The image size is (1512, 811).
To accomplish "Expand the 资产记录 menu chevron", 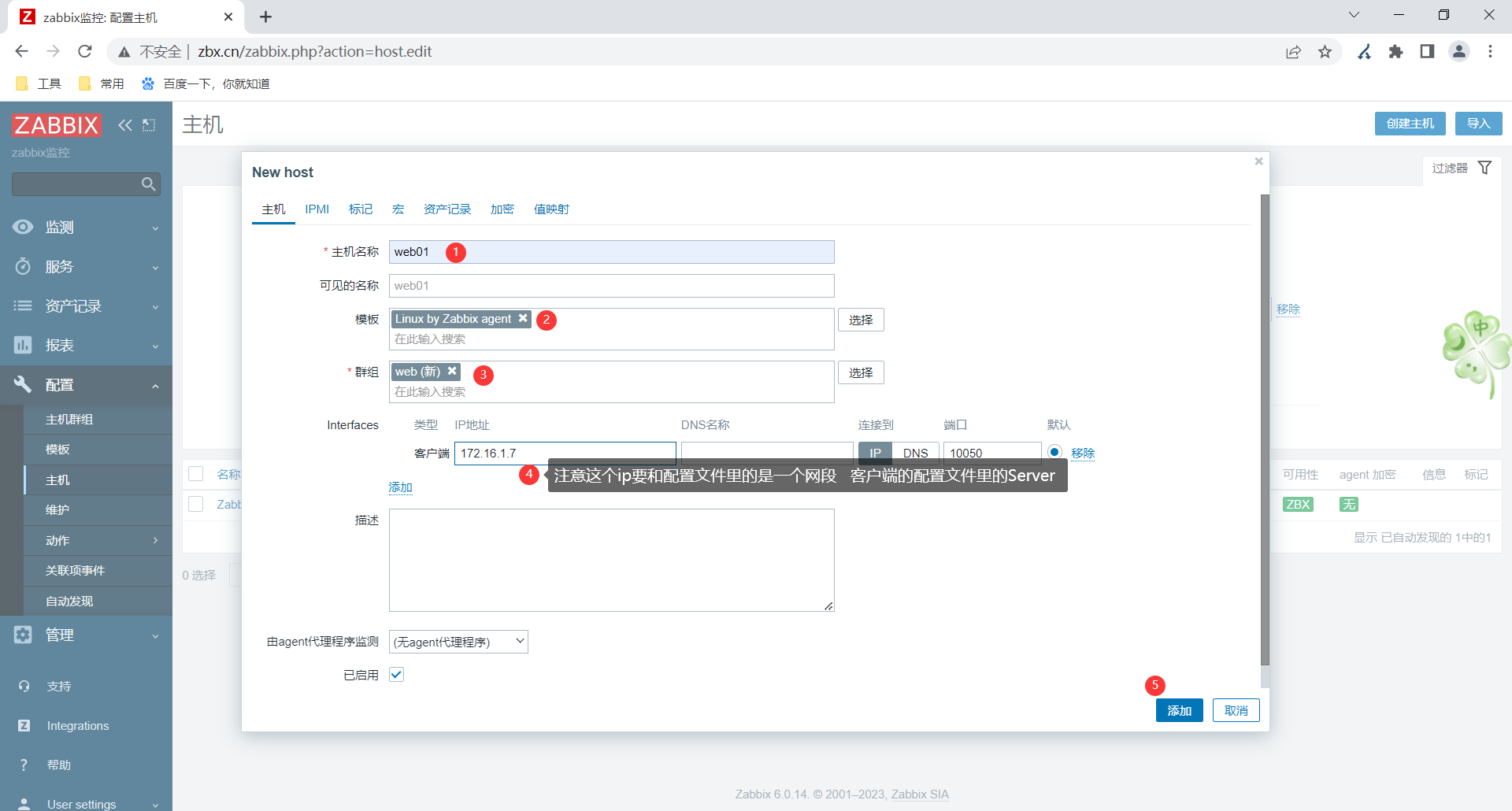I will (x=155, y=307).
